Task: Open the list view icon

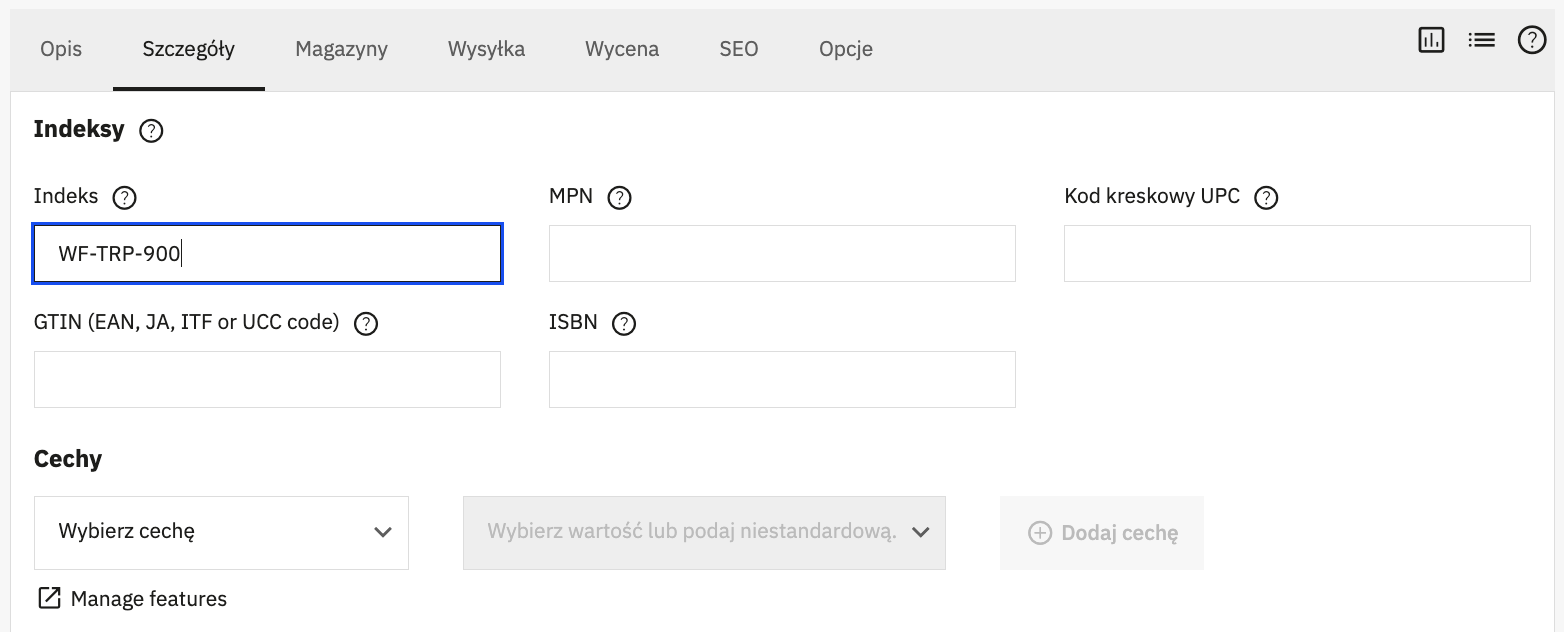Action: click(1481, 40)
